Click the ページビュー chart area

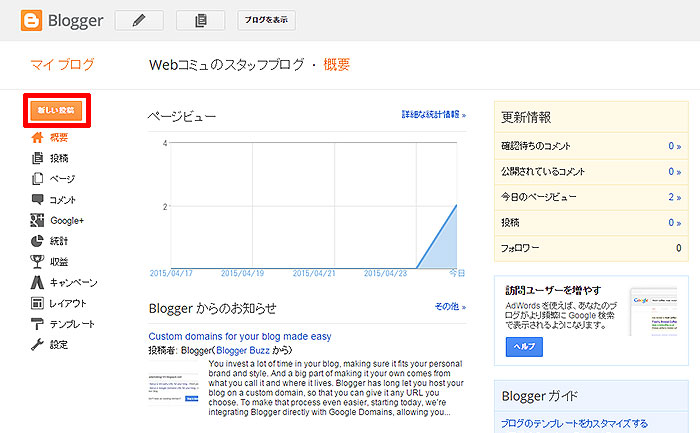point(314,205)
